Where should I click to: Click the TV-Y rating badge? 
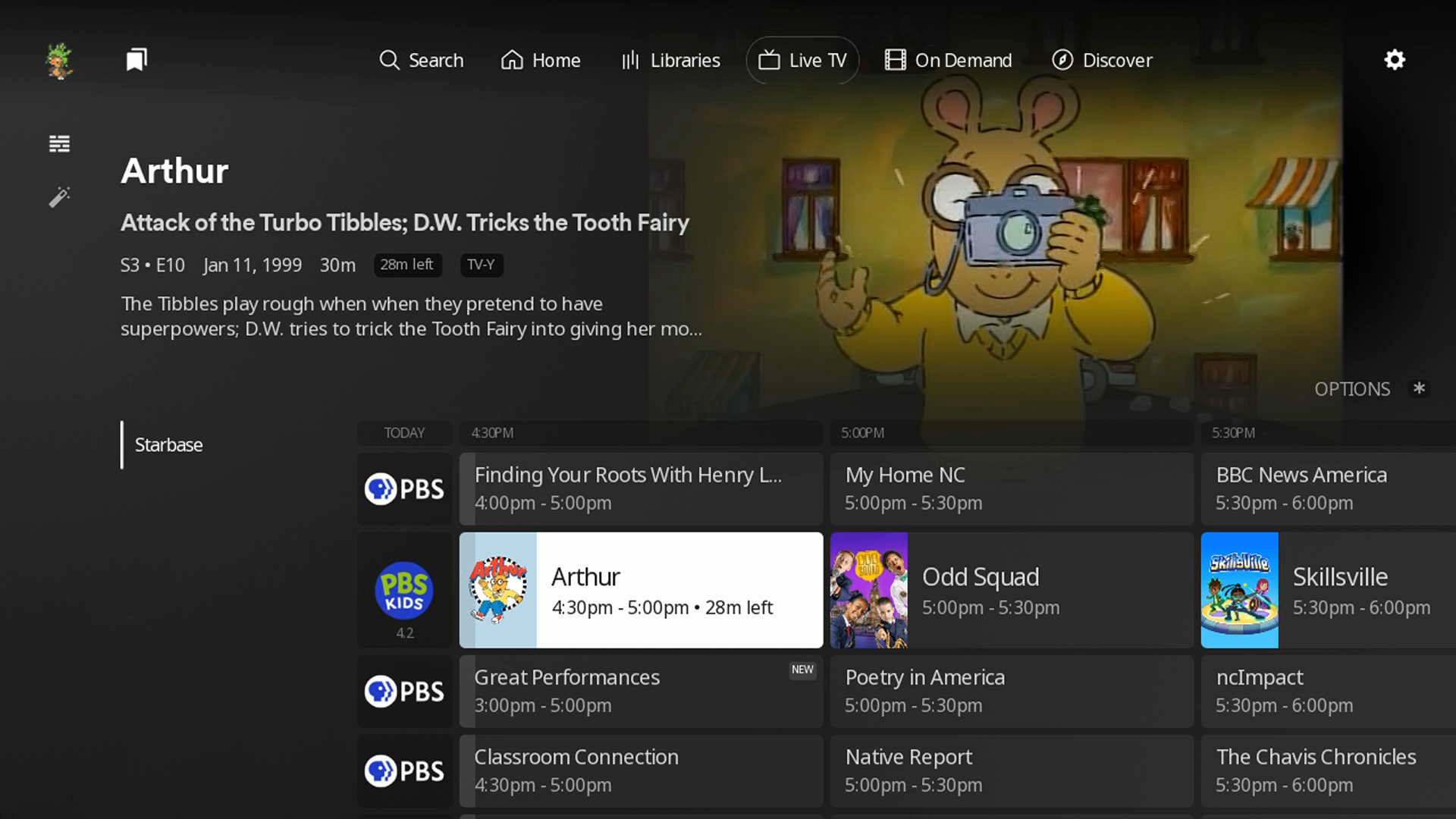[x=481, y=265]
